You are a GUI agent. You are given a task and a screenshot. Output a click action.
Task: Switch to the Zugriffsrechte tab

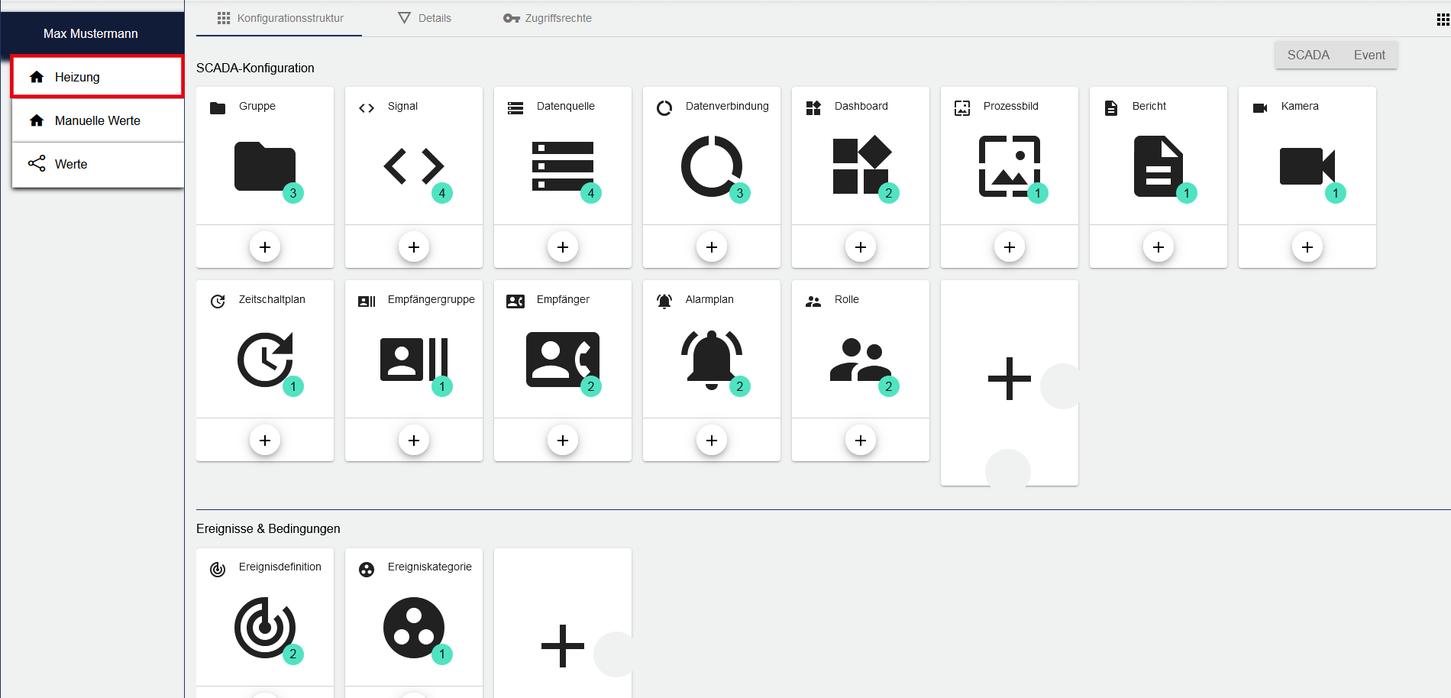pos(547,18)
